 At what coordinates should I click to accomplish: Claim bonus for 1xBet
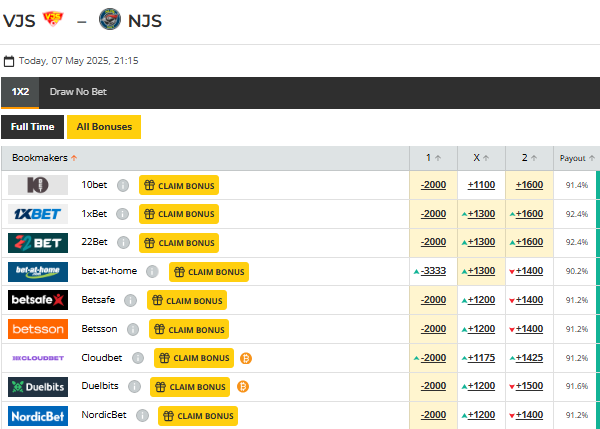(x=179, y=214)
